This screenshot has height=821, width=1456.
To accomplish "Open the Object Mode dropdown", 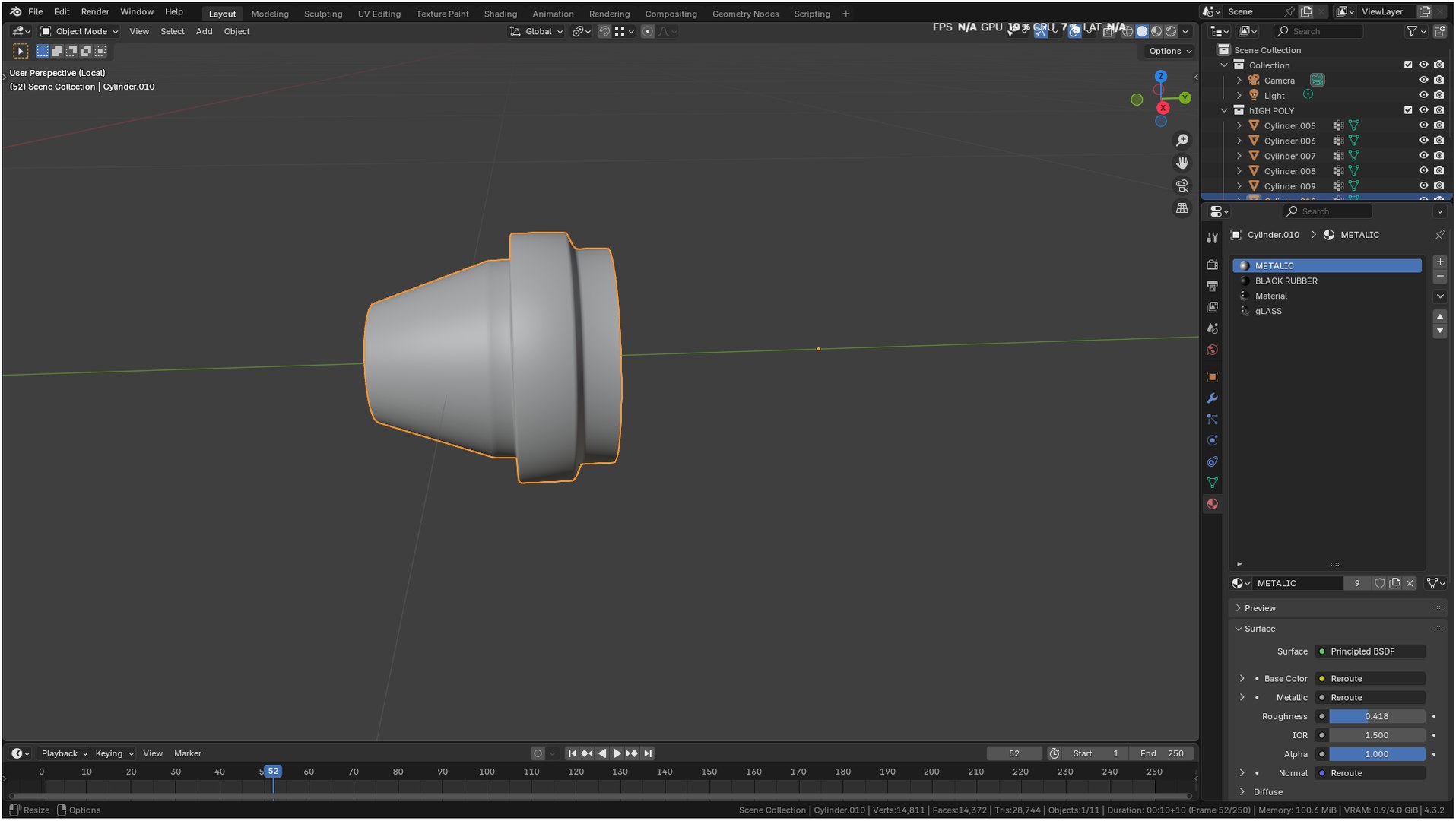I will 79,31.
